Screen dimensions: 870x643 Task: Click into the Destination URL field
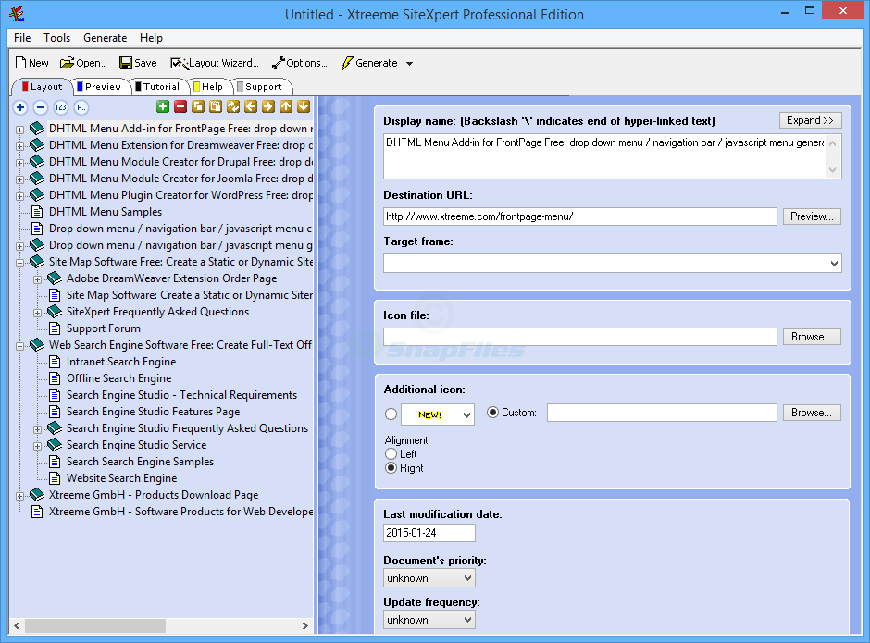[580, 217]
